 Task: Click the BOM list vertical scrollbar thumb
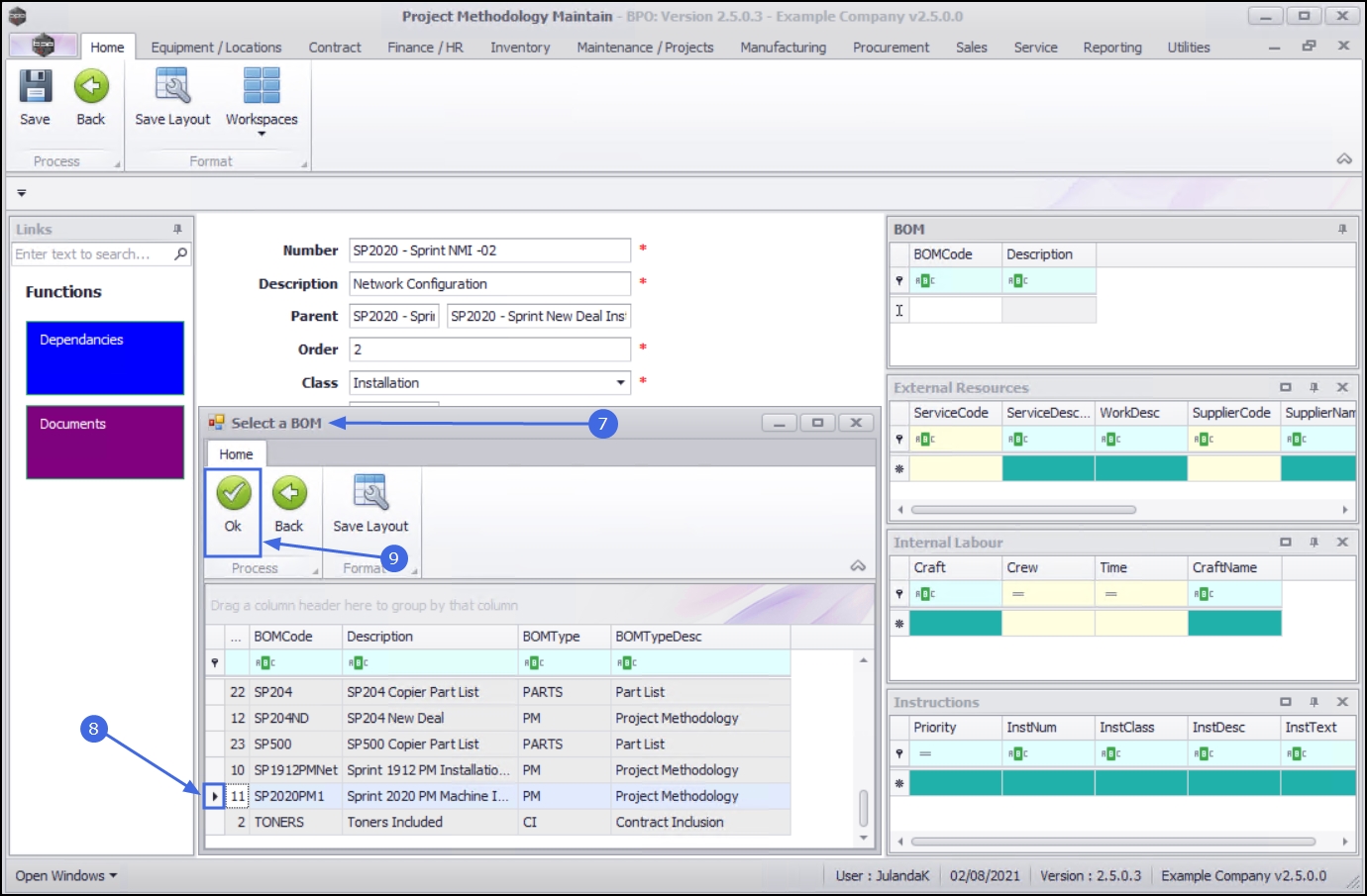[x=863, y=808]
